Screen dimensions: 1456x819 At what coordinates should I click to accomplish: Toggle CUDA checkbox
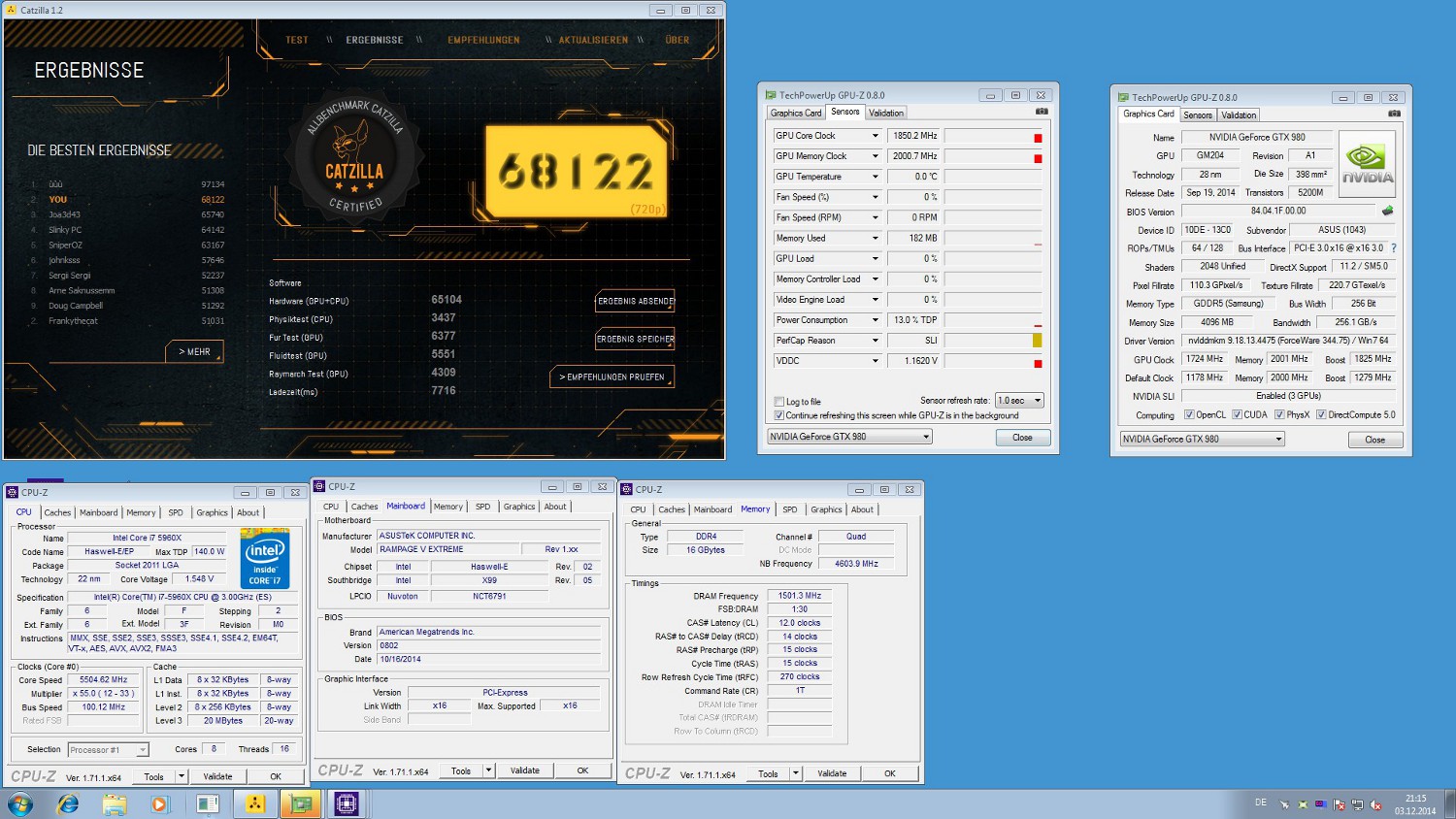click(1237, 414)
